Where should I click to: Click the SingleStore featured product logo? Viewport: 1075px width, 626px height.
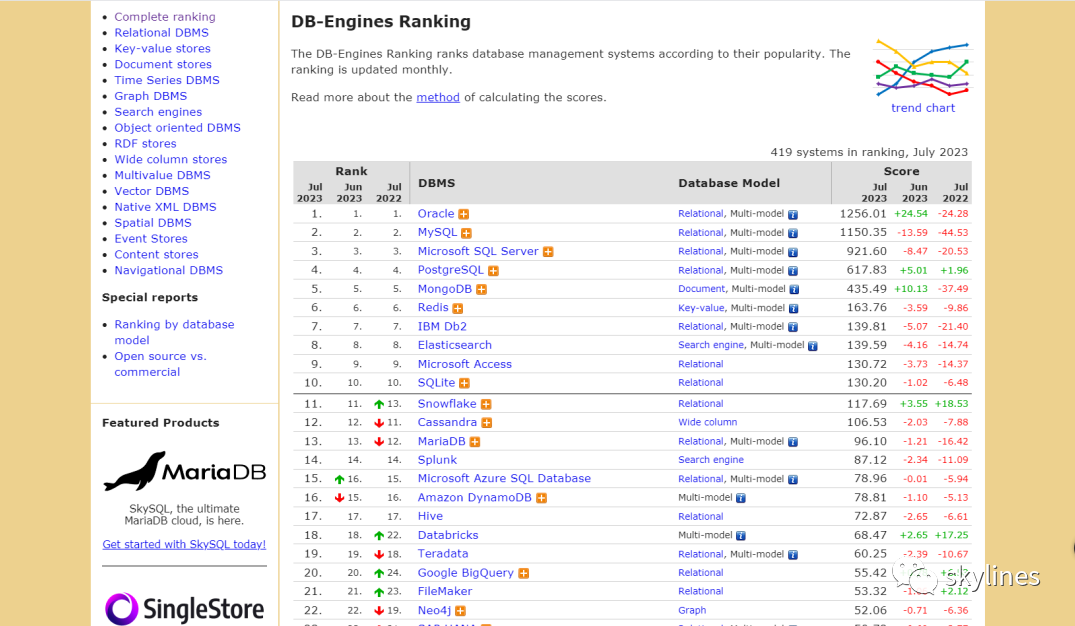click(x=184, y=609)
